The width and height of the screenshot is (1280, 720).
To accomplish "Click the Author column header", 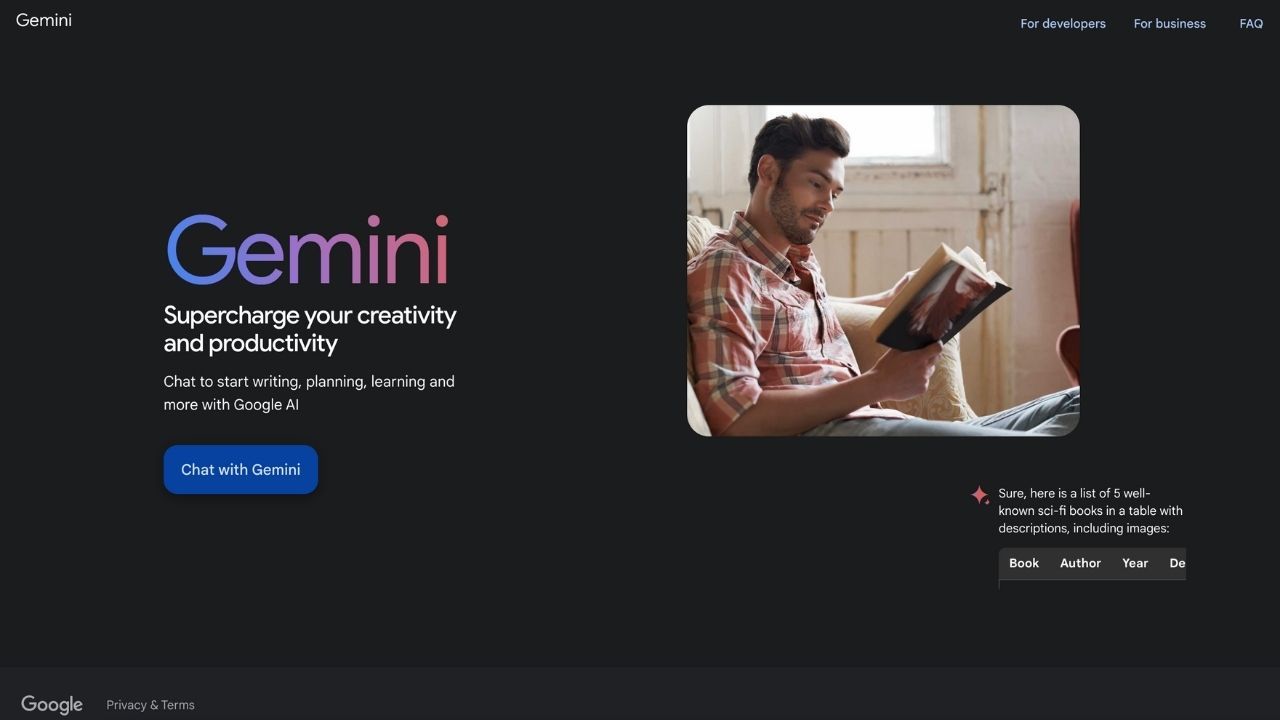I will (1080, 563).
